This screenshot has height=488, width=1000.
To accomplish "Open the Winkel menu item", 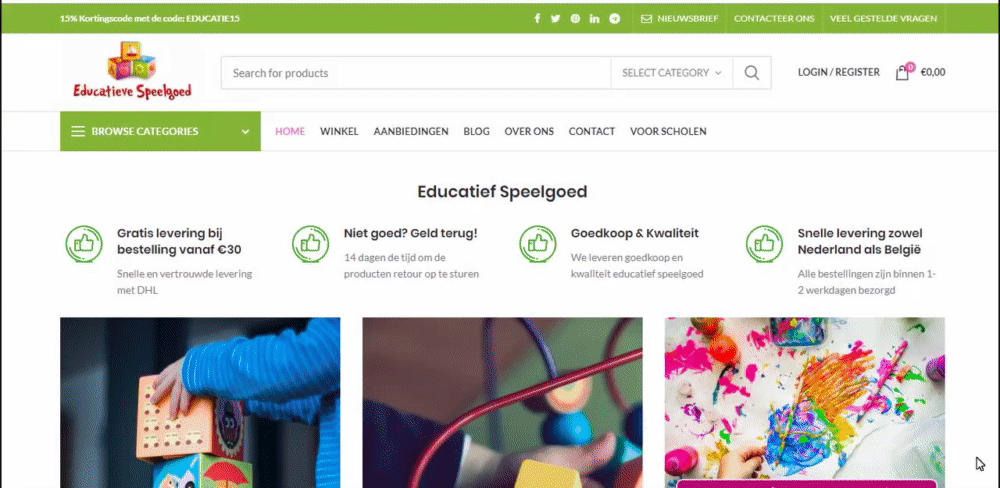I will point(339,131).
